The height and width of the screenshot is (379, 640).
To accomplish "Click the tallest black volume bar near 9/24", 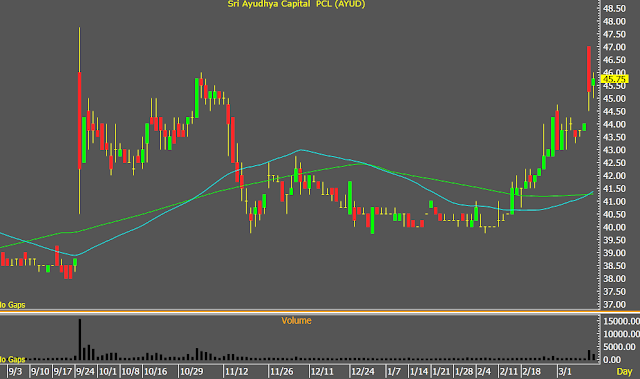I will coord(80,339).
